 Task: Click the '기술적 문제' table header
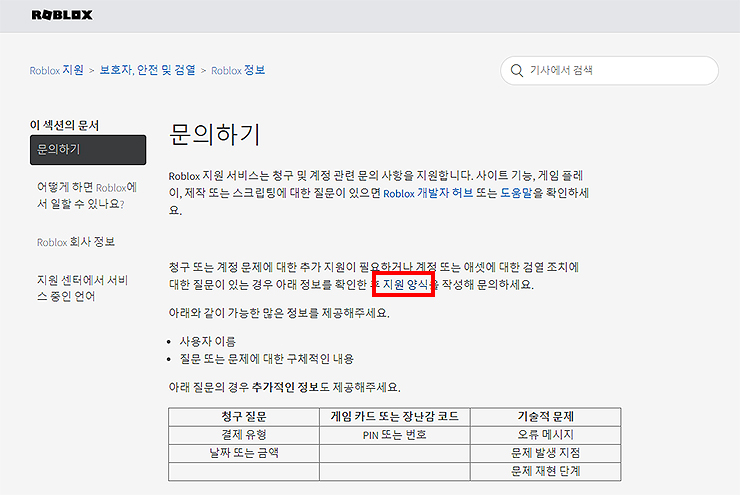pos(546,417)
